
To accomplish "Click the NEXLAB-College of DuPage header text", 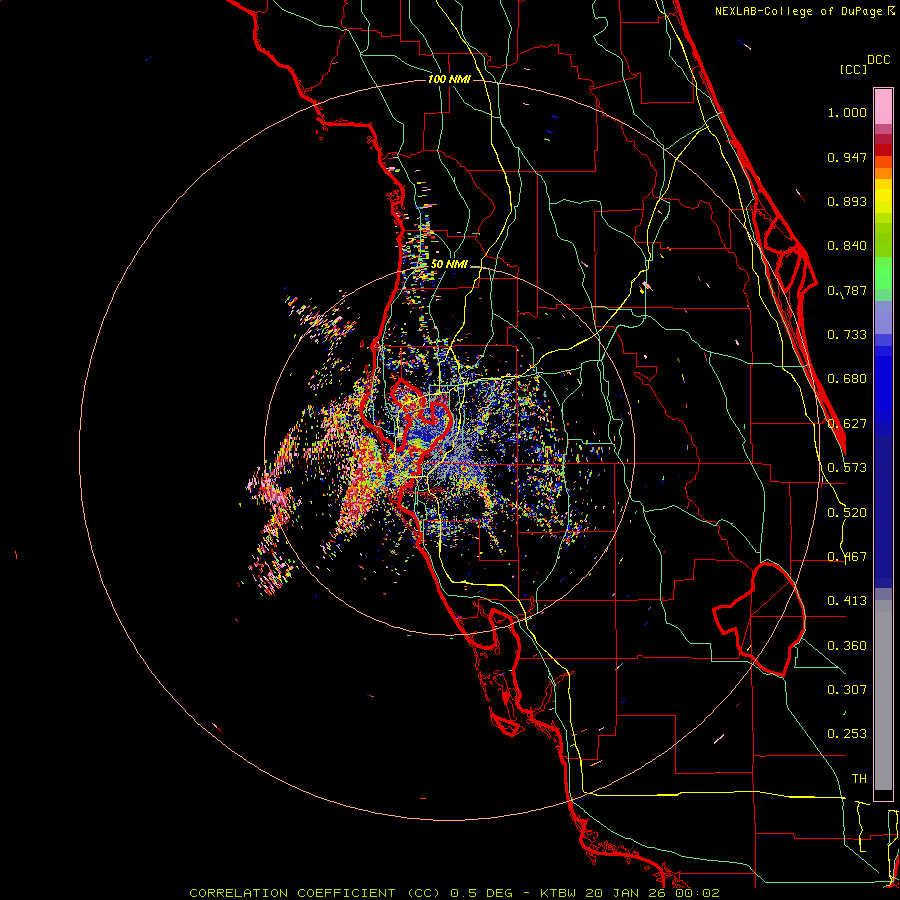I will (x=798, y=11).
